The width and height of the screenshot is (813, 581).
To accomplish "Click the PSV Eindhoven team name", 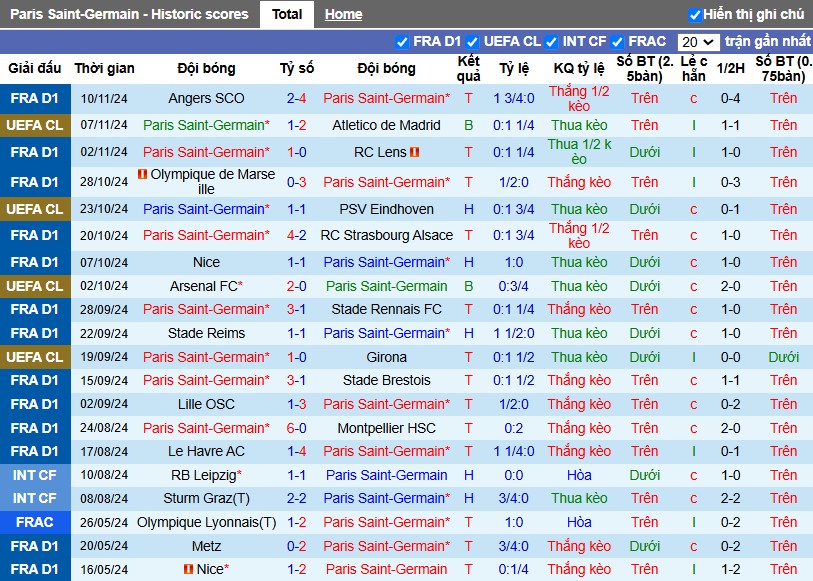I will pos(386,209).
